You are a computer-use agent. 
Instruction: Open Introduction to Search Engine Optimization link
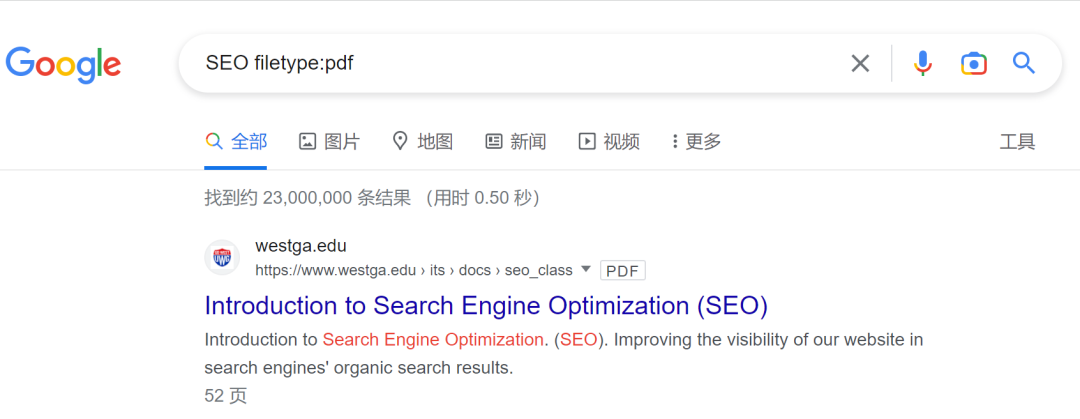[486, 305]
